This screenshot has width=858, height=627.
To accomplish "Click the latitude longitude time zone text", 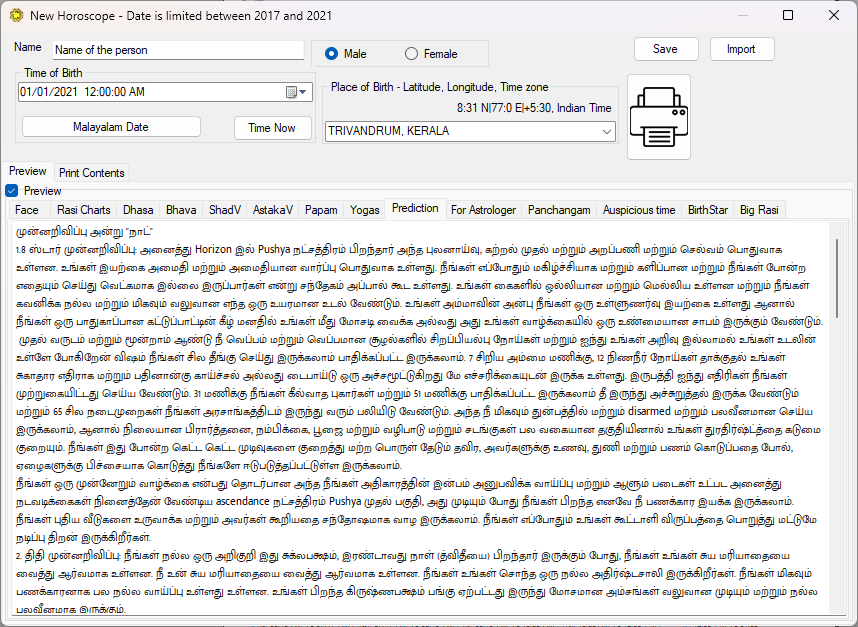I will [534, 108].
